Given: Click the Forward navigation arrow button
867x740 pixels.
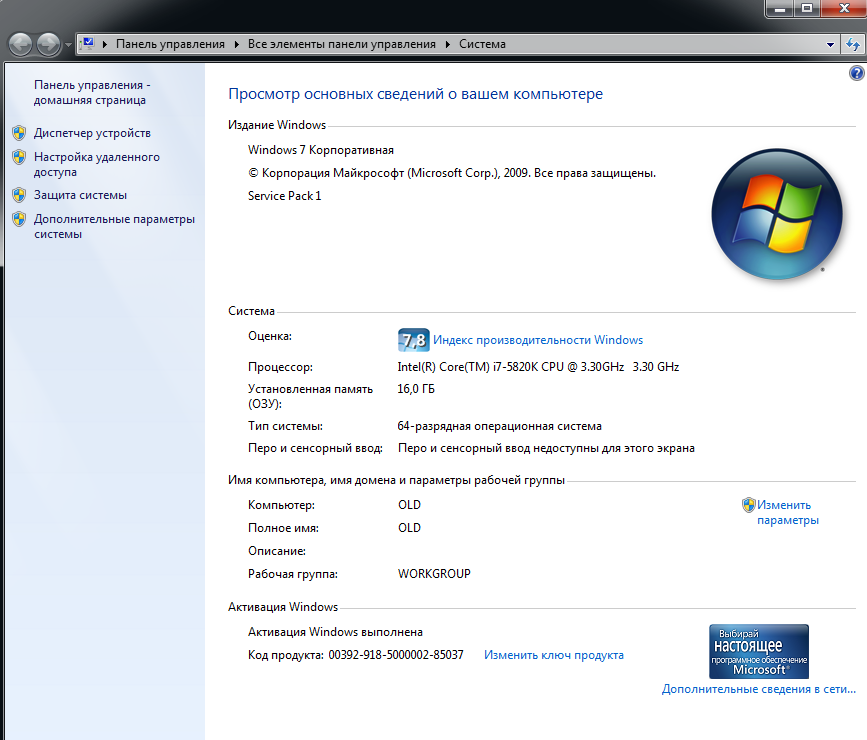Looking at the screenshot, I should click(48, 44).
